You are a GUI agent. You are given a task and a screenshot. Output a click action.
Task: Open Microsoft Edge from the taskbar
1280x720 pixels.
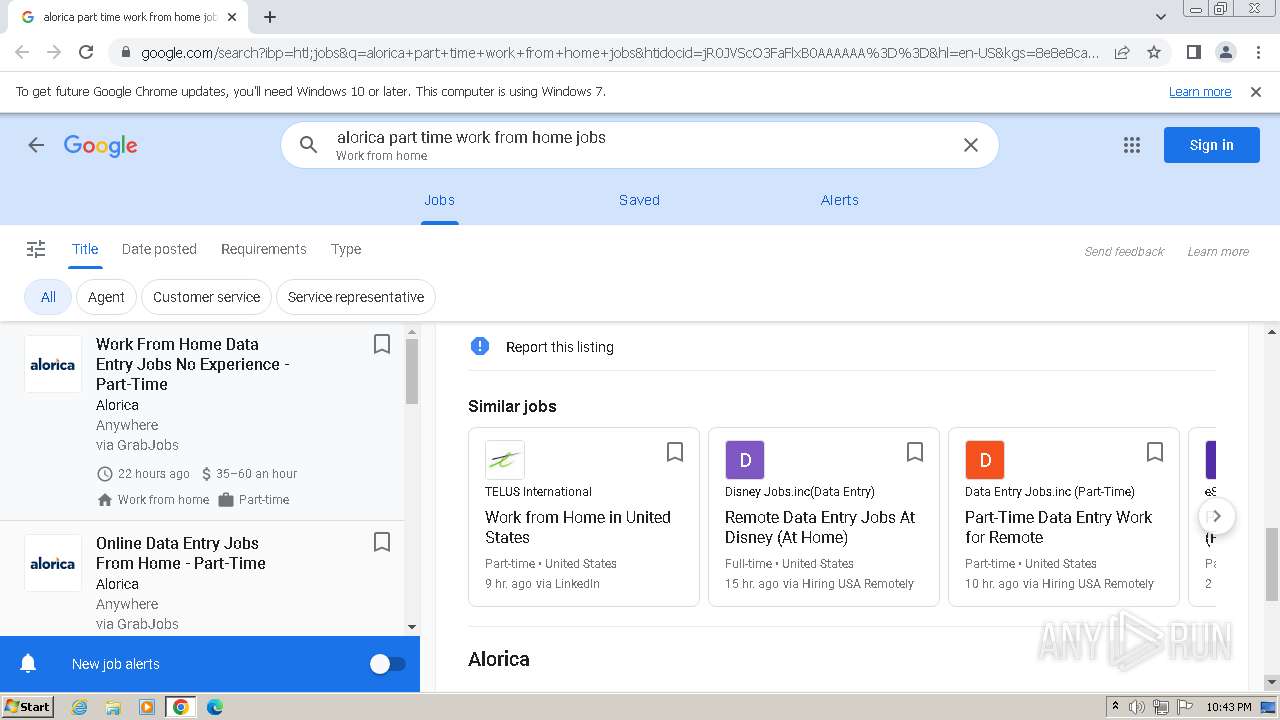215,707
